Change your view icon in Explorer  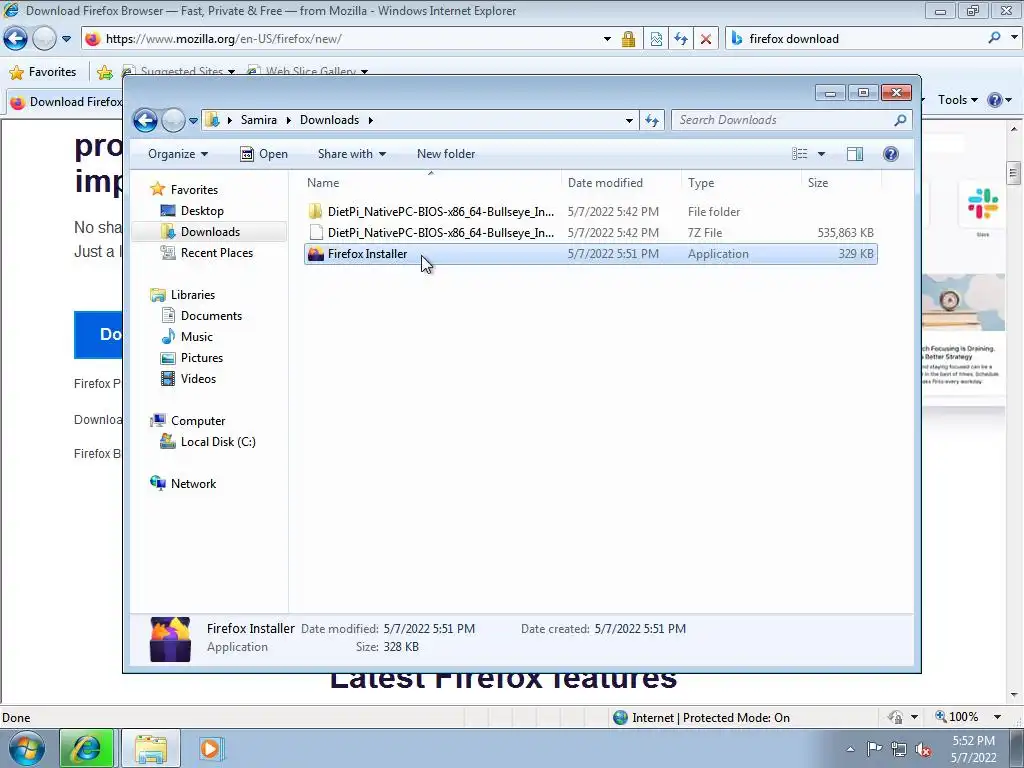coord(799,154)
